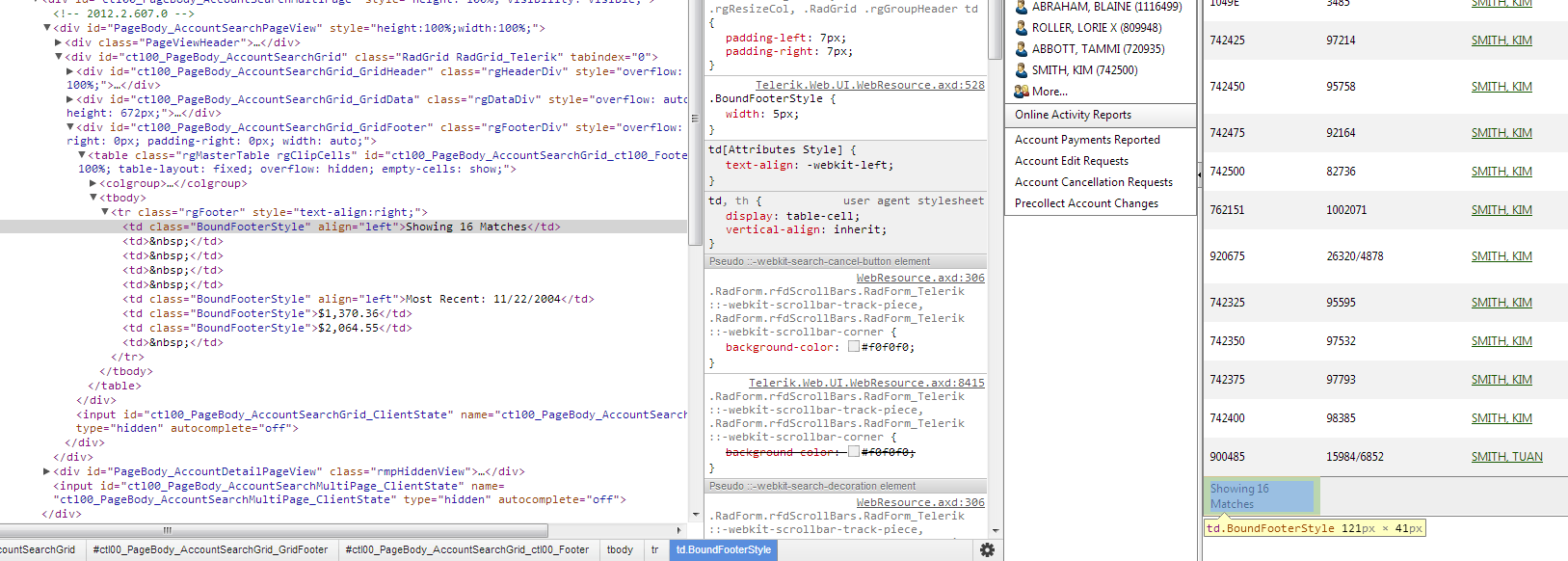Select the td line containing $2,064.55
Screen dimensions: 1568x561
coord(268,328)
